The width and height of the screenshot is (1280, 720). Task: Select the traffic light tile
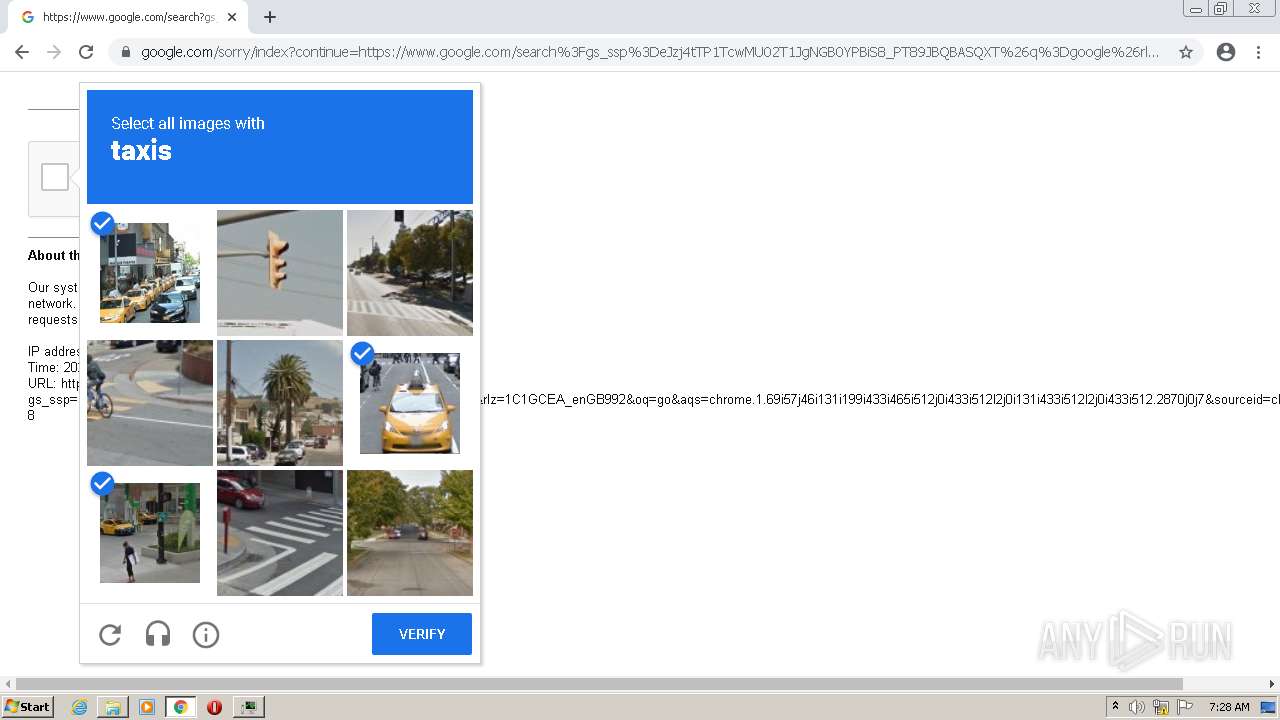click(280, 273)
